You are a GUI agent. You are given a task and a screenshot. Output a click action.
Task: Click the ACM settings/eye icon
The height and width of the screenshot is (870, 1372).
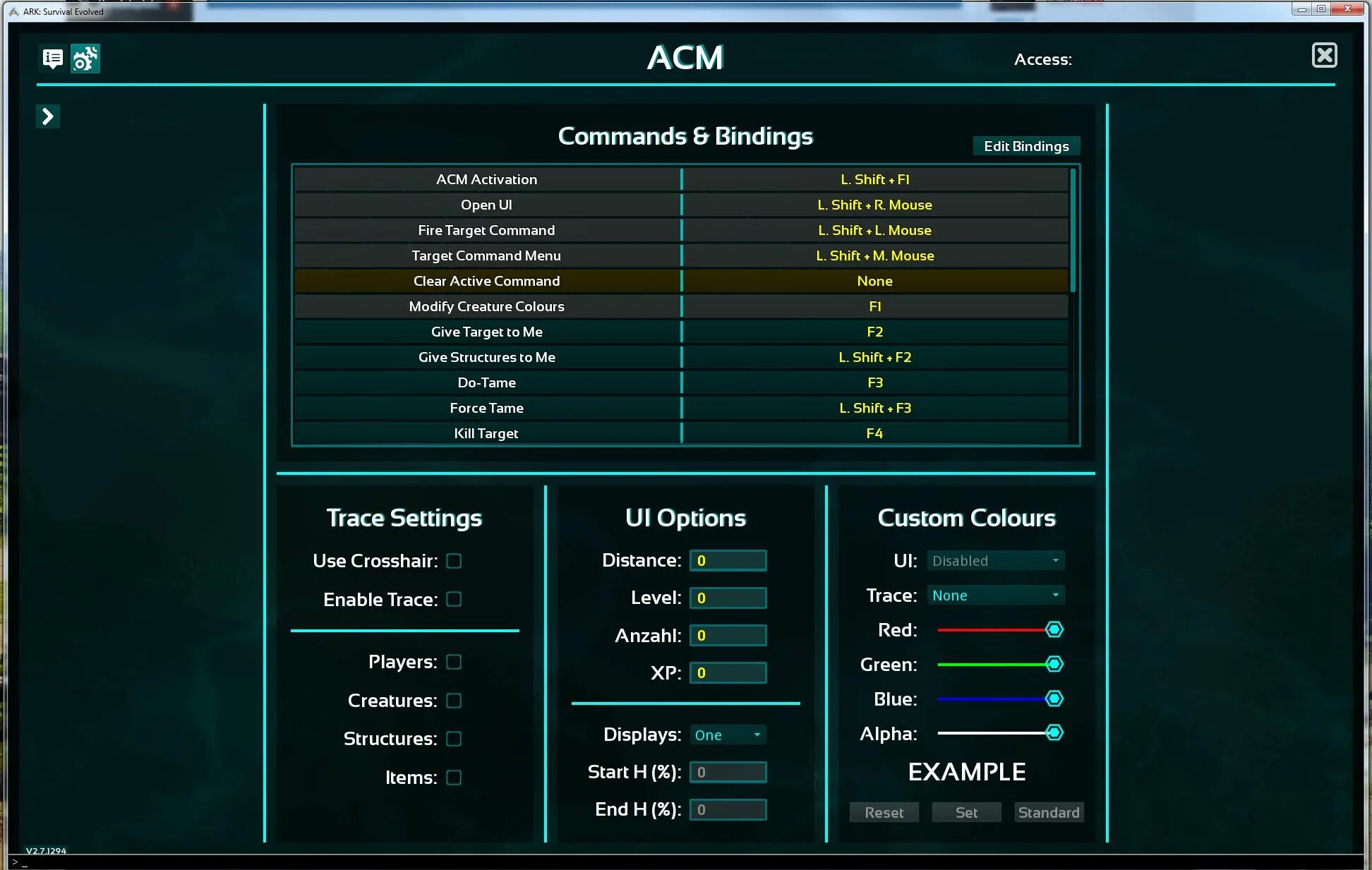coord(85,58)
